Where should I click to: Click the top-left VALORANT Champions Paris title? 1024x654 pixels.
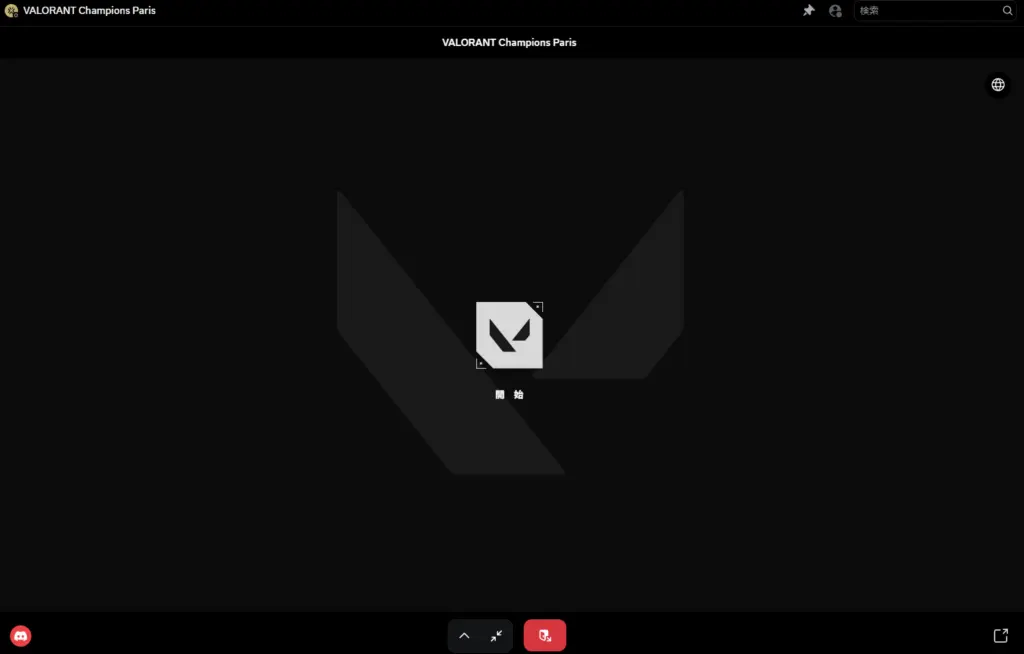pos(89,11)
